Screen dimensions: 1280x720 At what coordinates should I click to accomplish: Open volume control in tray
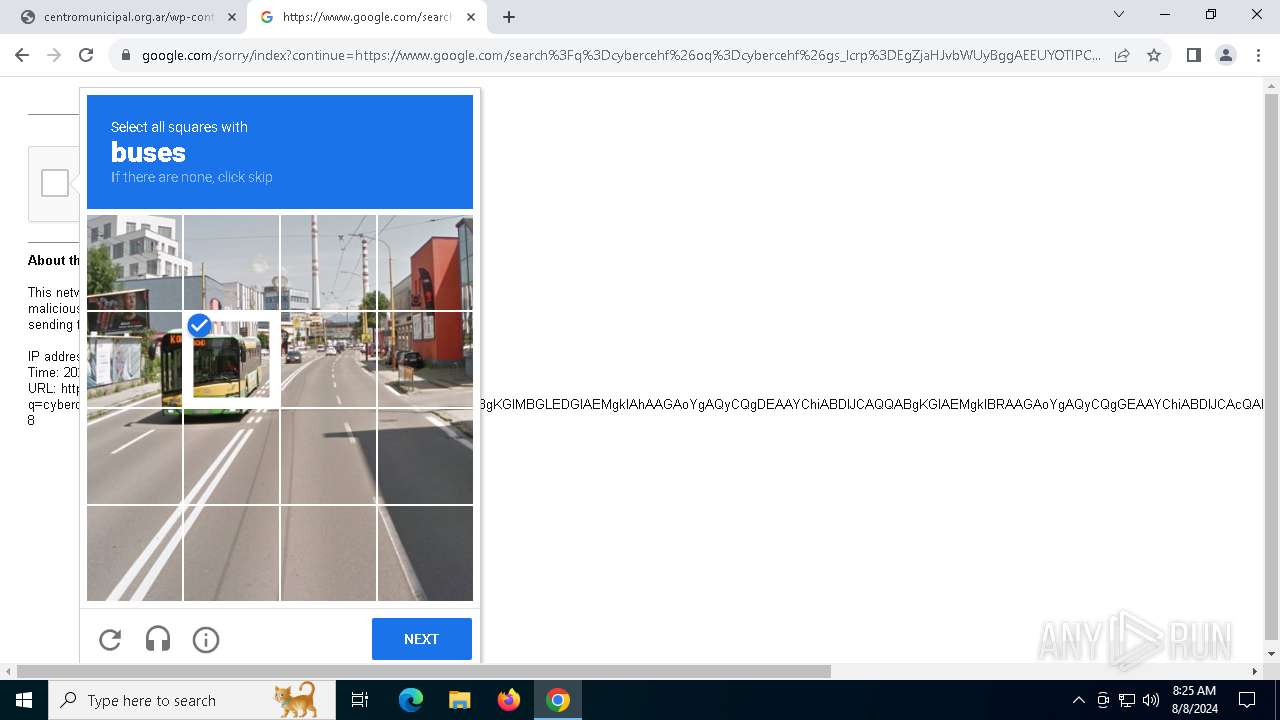[x=1151, y=700]
